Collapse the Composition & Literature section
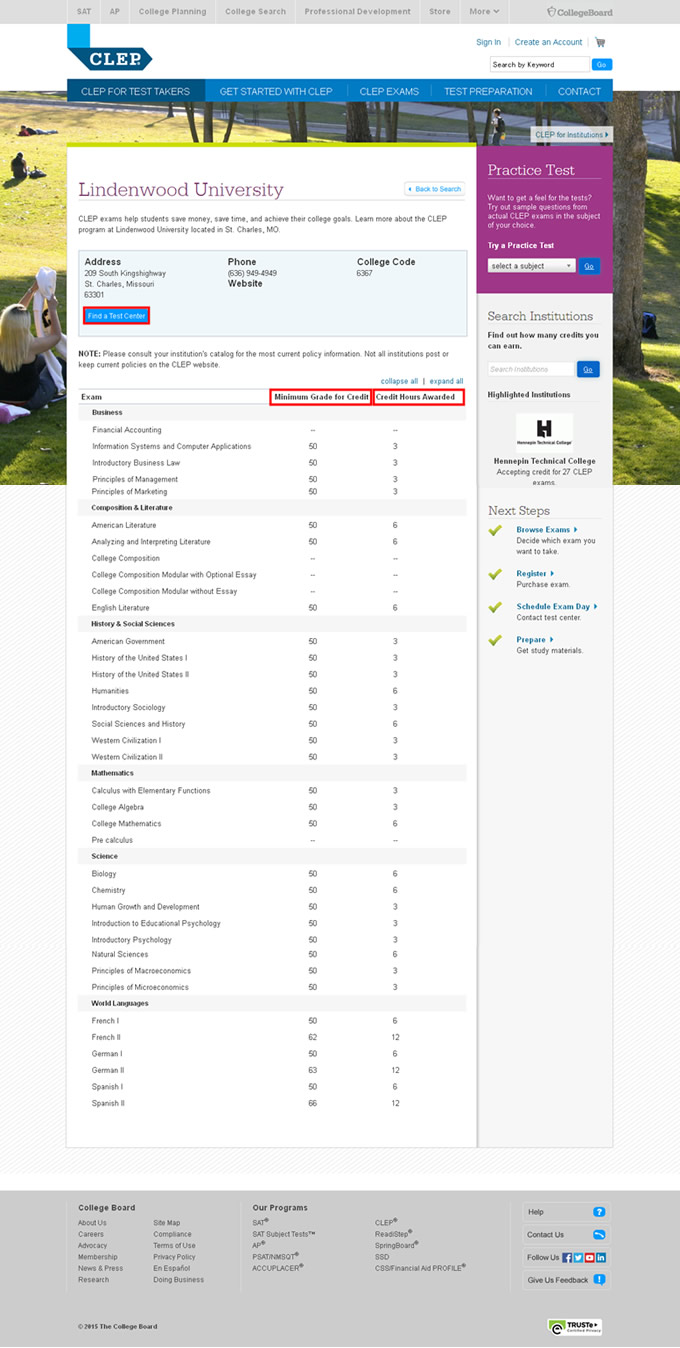Image resolution: width=680 pixels, height=1348 pixels. click(272, 507)
